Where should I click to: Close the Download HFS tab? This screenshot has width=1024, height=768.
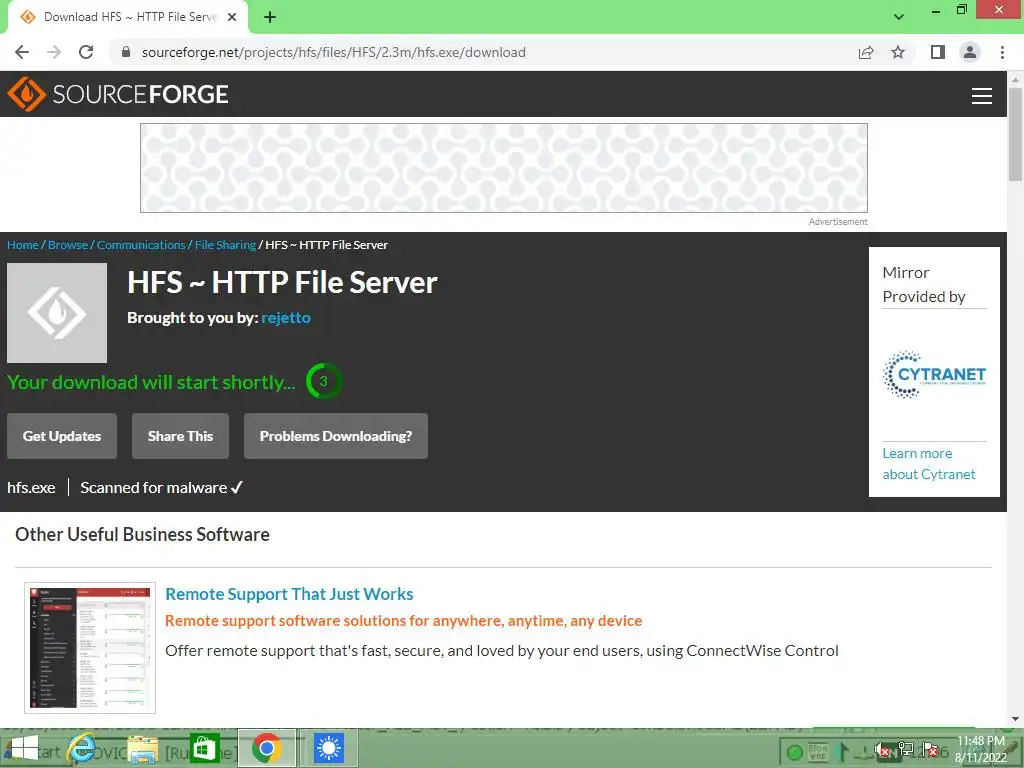[x=232, y=17]
